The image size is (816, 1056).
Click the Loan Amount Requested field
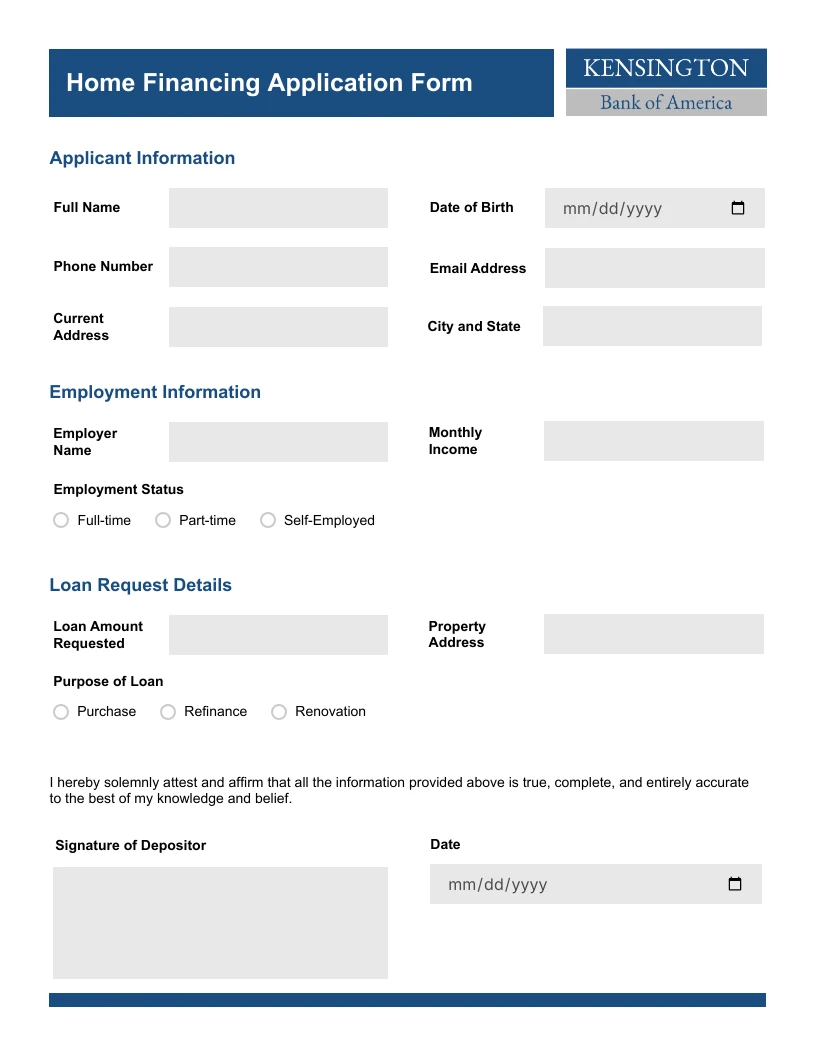pyautogui.click(x=278, y=634)
